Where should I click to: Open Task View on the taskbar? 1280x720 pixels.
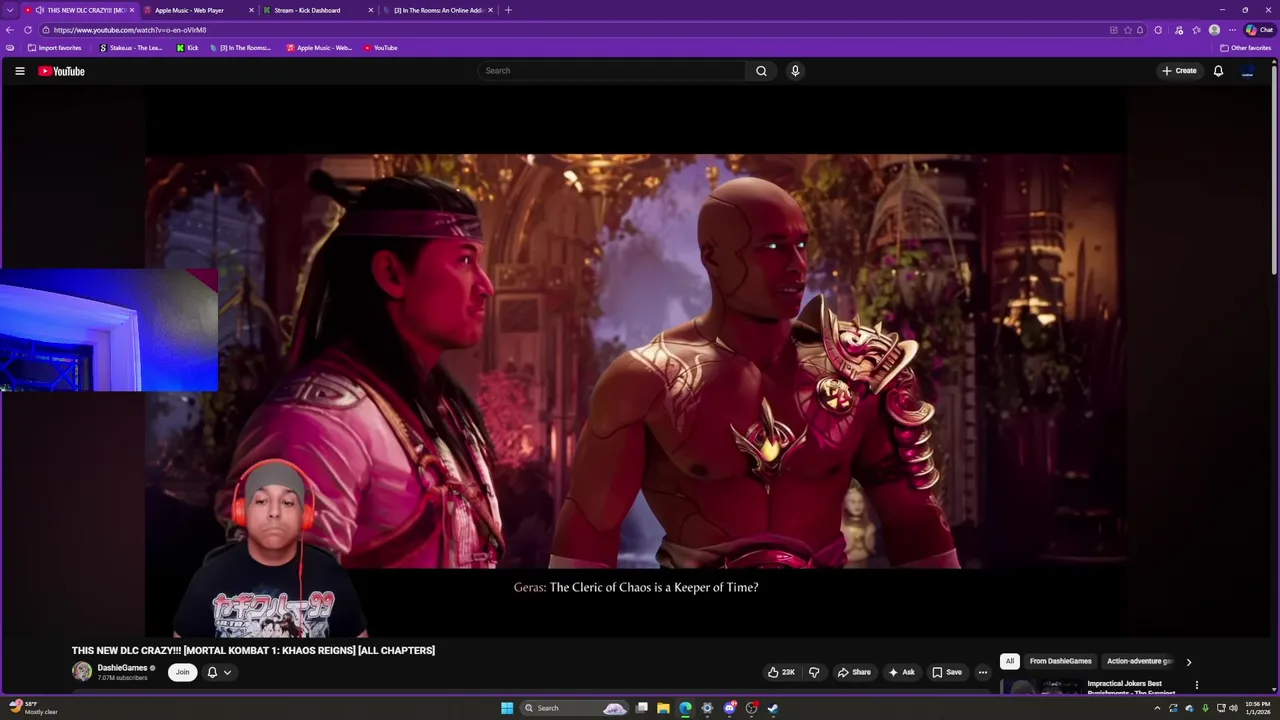tap(641, 708)
